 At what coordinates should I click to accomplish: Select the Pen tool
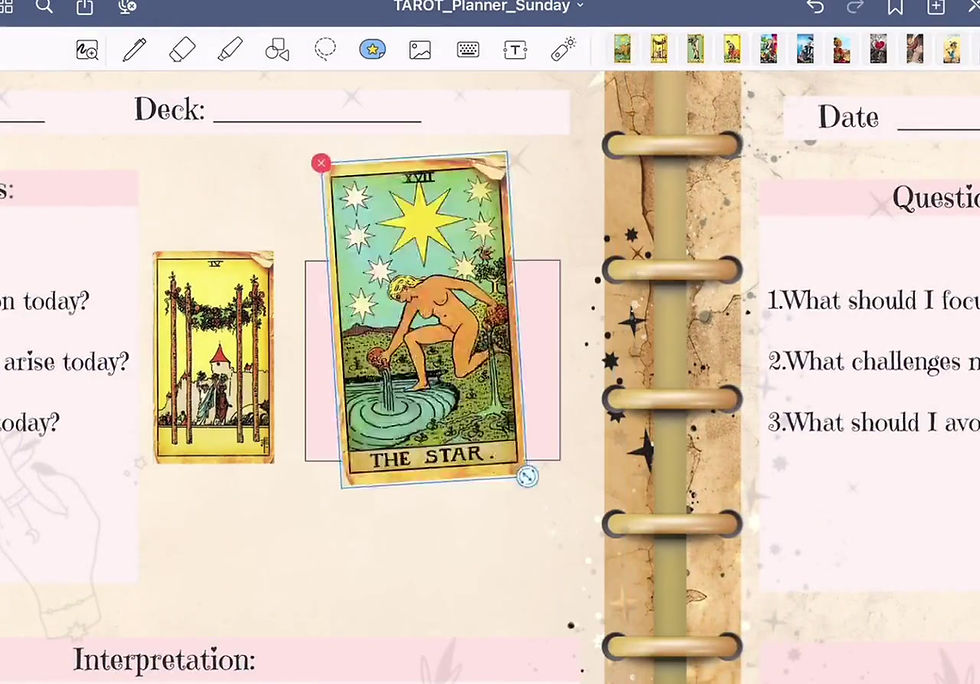[x=134, y=49]
